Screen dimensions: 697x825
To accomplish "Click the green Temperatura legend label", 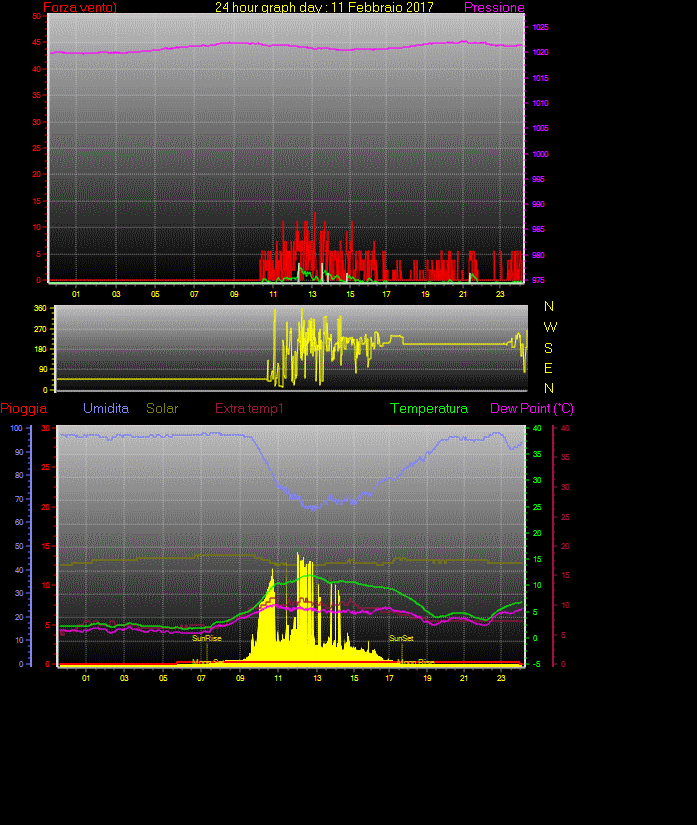I will [429, 409].
